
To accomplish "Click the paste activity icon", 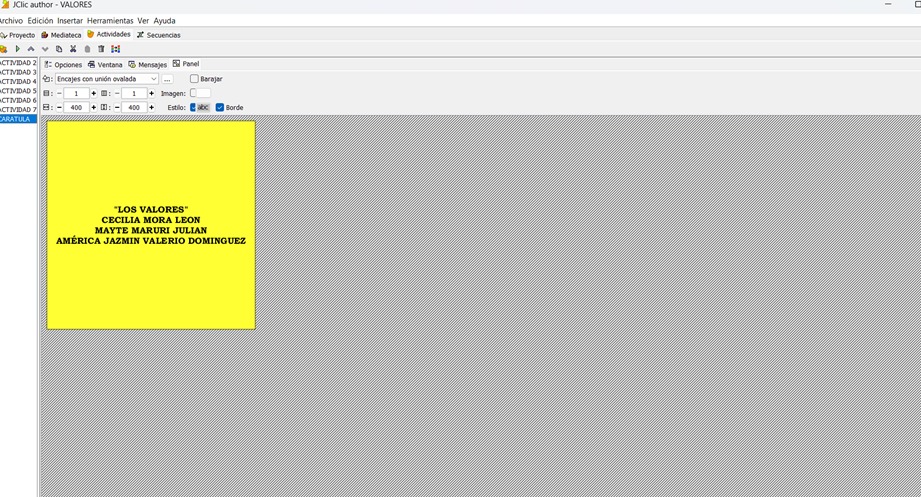I will pyautogui.click(x=87, y=49).
